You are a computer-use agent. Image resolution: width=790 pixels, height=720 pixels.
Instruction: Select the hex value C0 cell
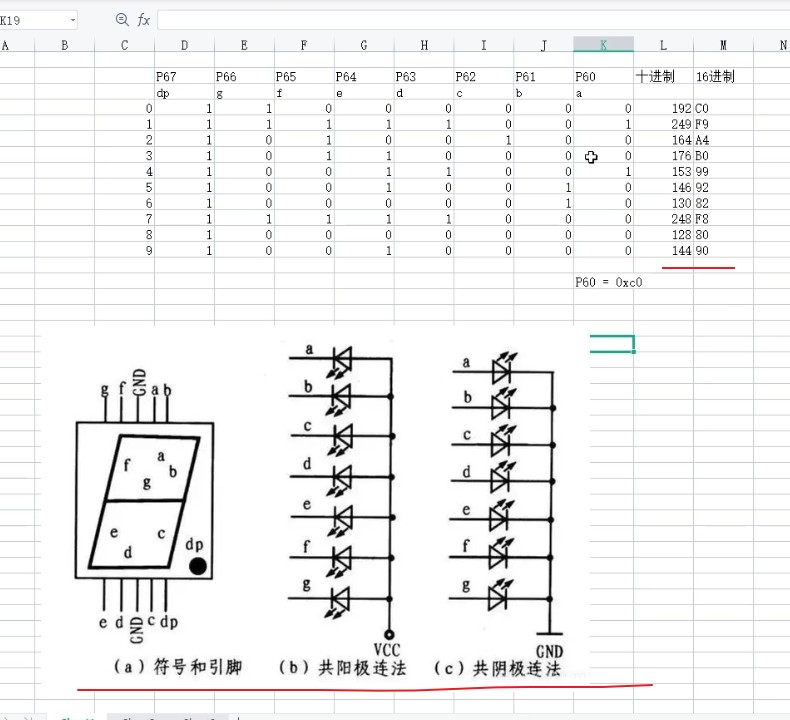[723, 108]
